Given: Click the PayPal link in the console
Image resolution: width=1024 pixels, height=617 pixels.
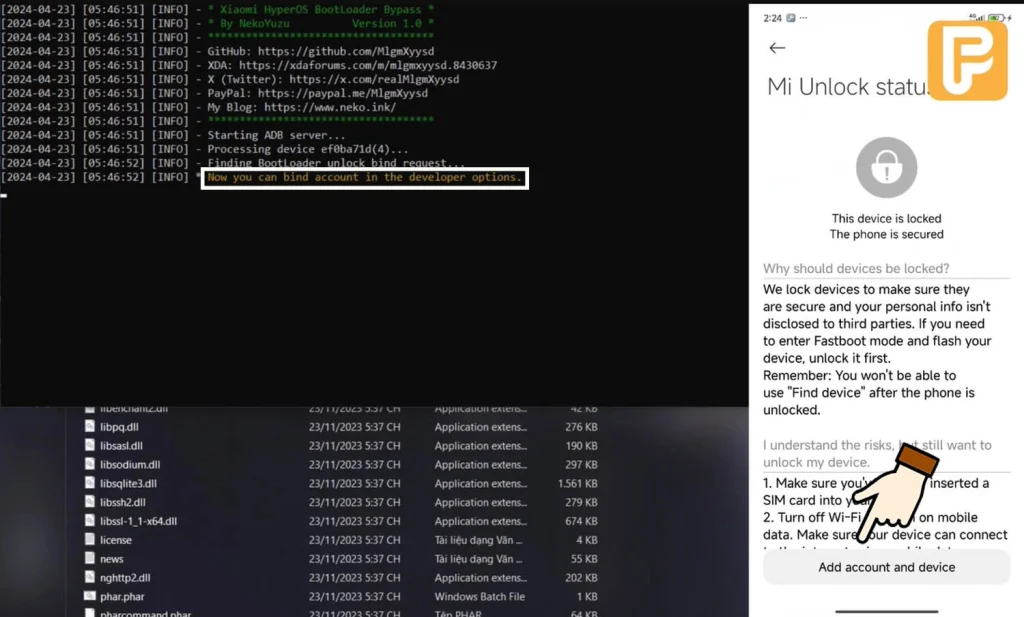Looking at the screenshot, I should point(342,93).
